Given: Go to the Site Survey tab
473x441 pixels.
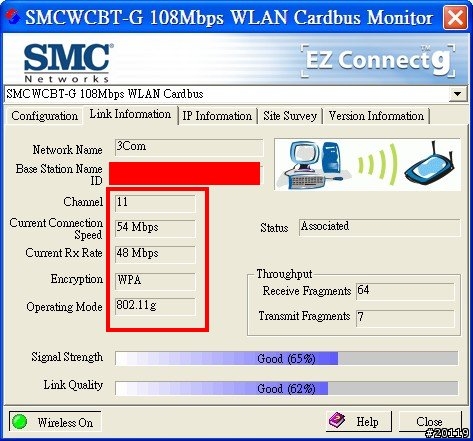Looking at the screenshot, I should pyautogui.click(x=290, y=116).
